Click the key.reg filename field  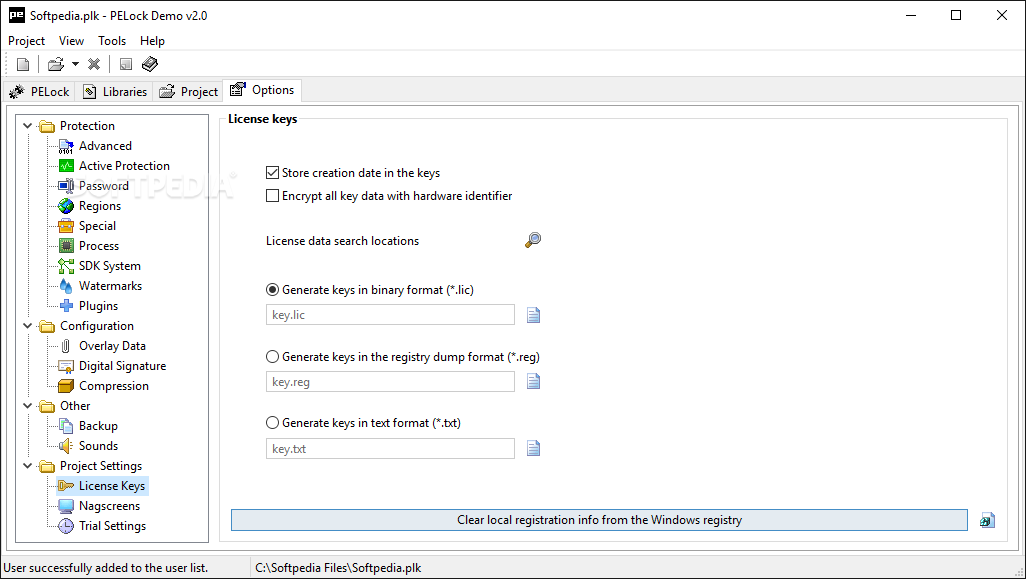391,382
